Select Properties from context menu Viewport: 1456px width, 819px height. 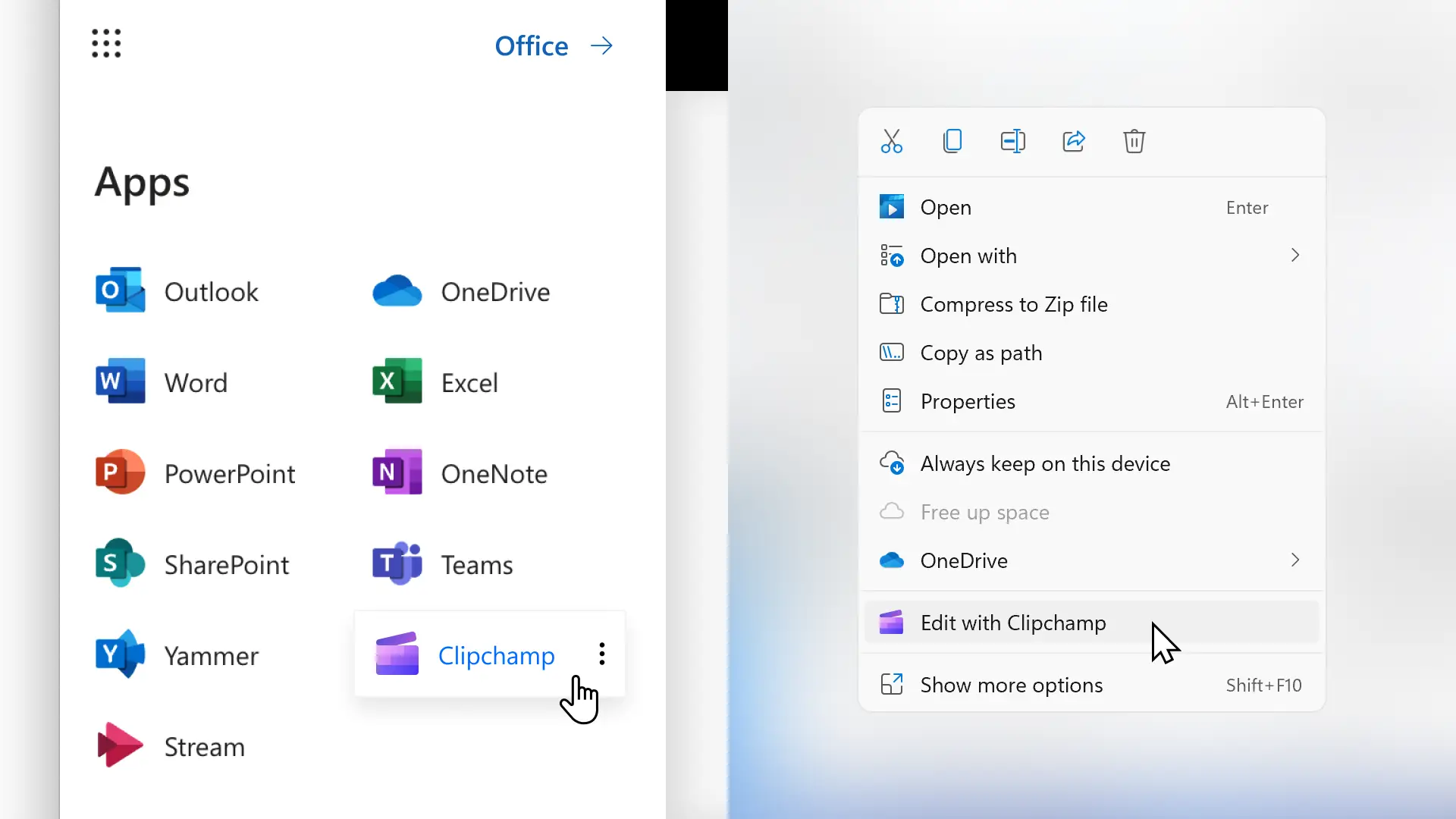pos(967,401)
